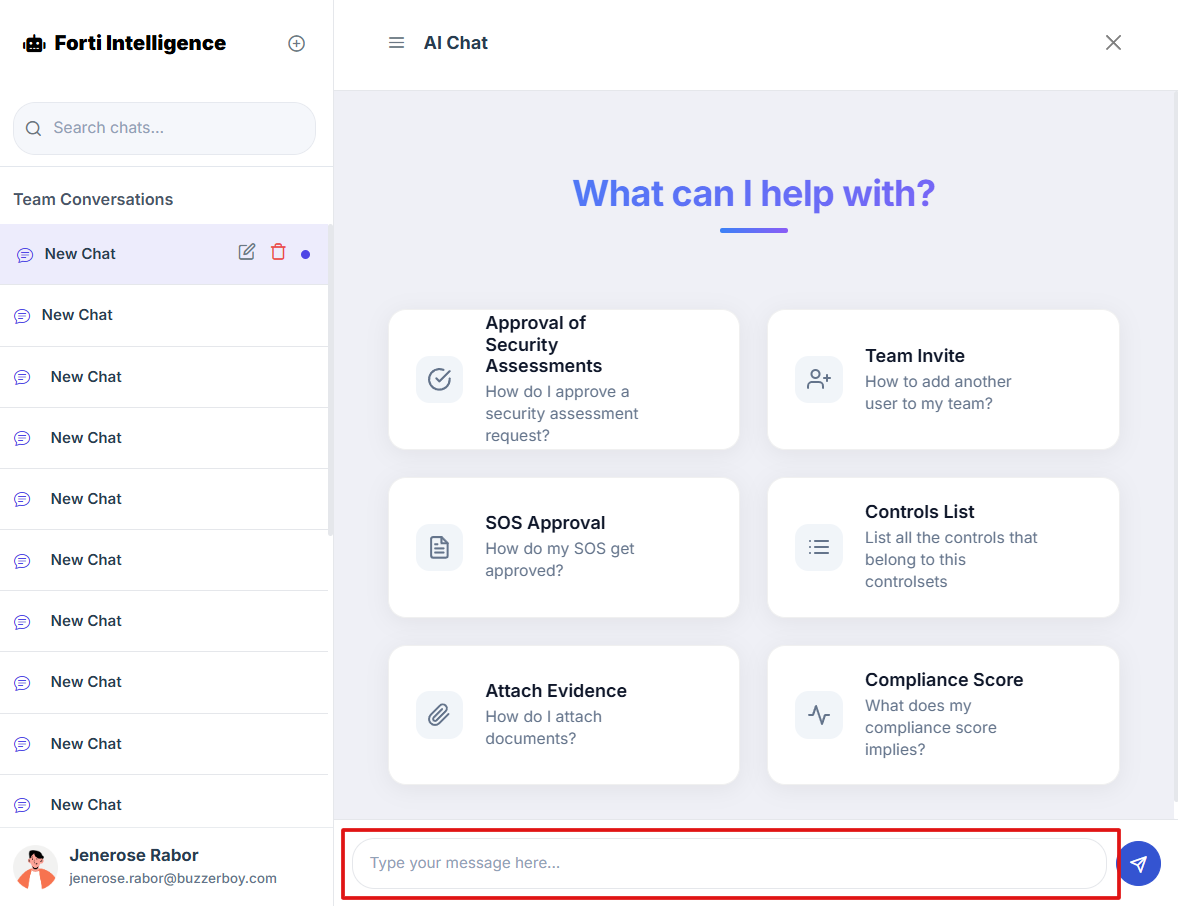Focus the Search chats field
The height and width of the screenshot is (906, 1178).
click(x=165, y=128)
